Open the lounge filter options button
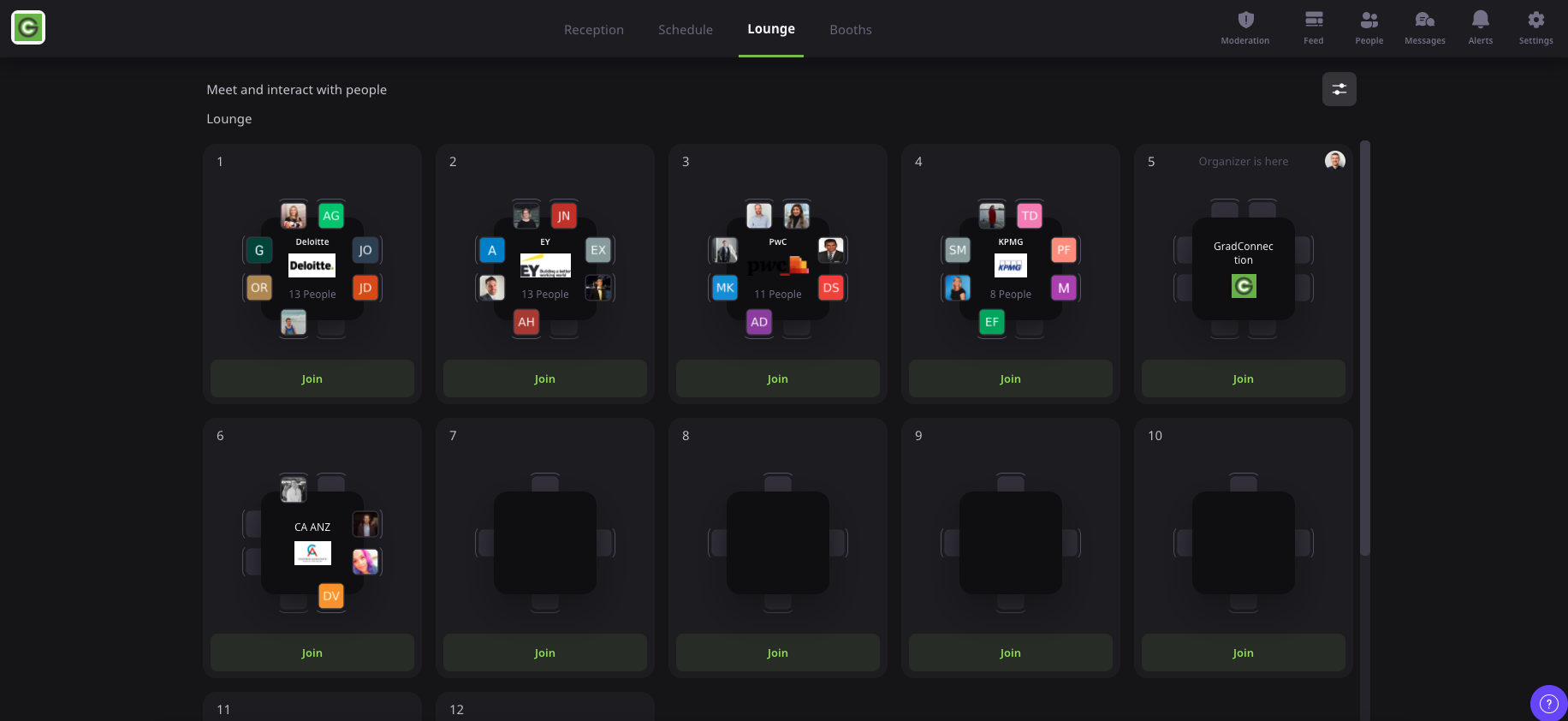Screen dimensions: 1568x721 (1339, 89)
